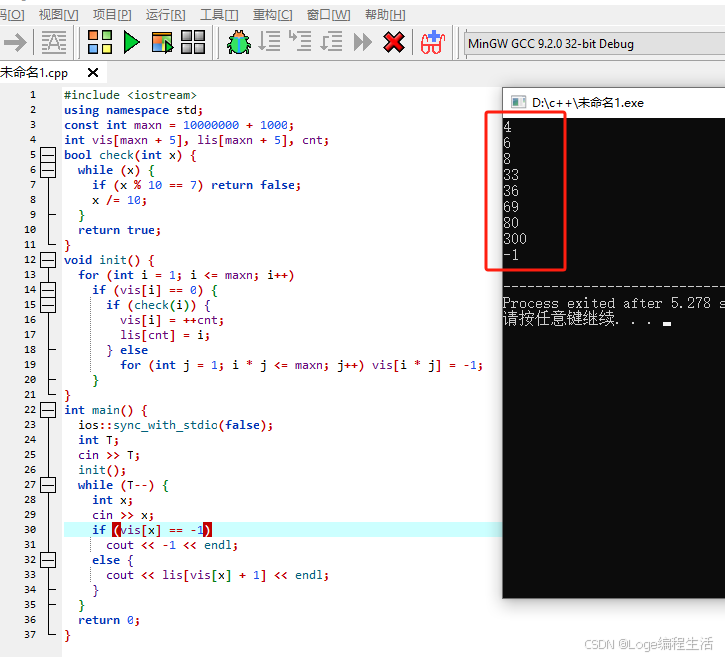Collapse the else block fold on line 32
This screenshot has height=657, width=725.
(48, 560)
